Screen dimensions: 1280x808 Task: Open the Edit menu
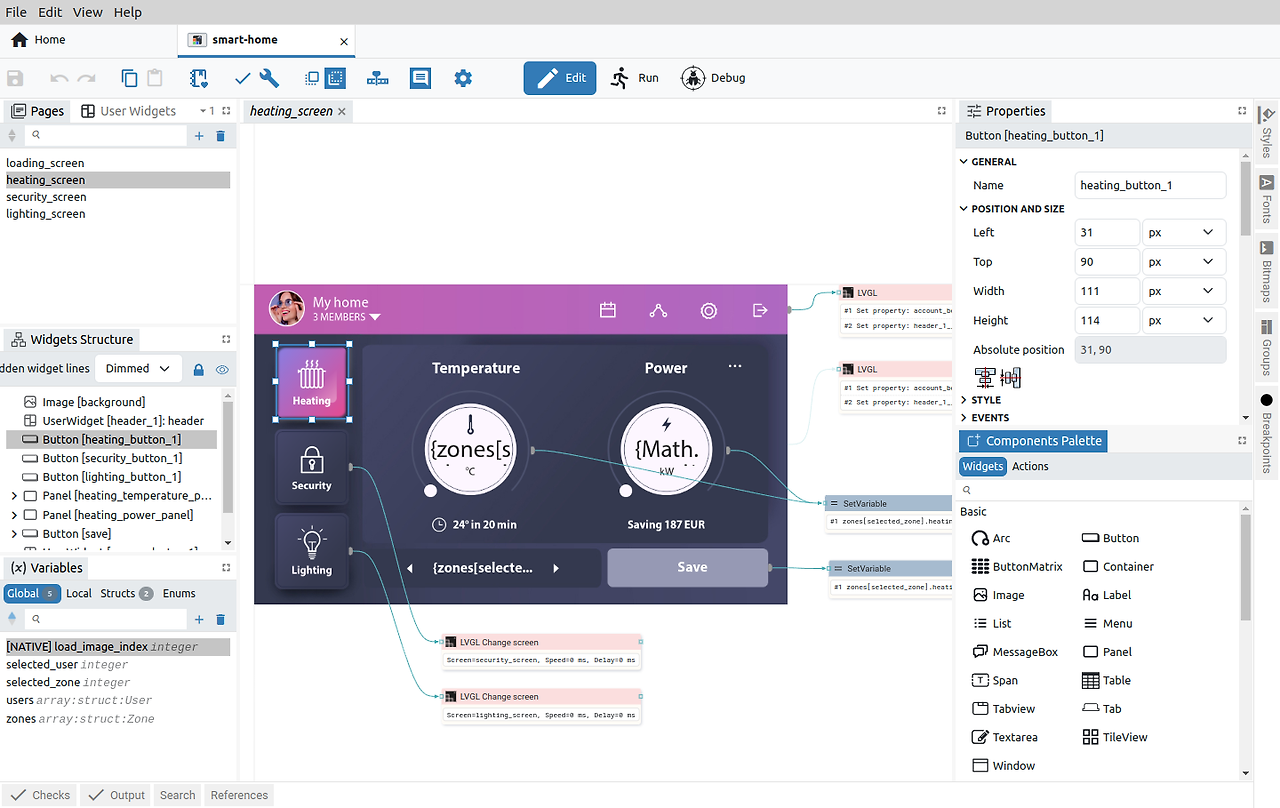[50, 12]
